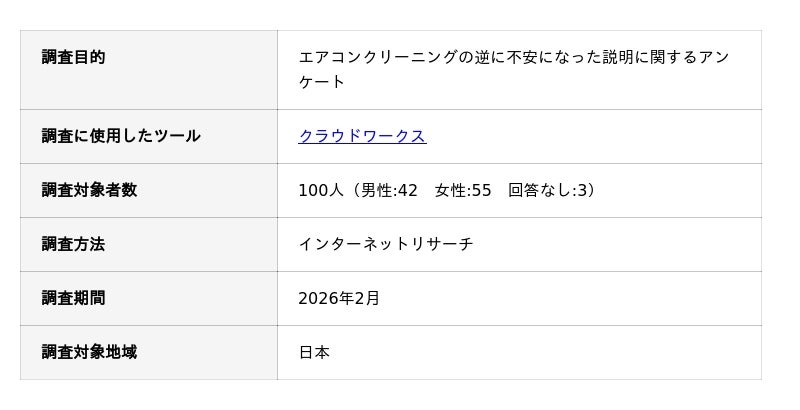Click the 調査方法 row label

tap(73, 244)
